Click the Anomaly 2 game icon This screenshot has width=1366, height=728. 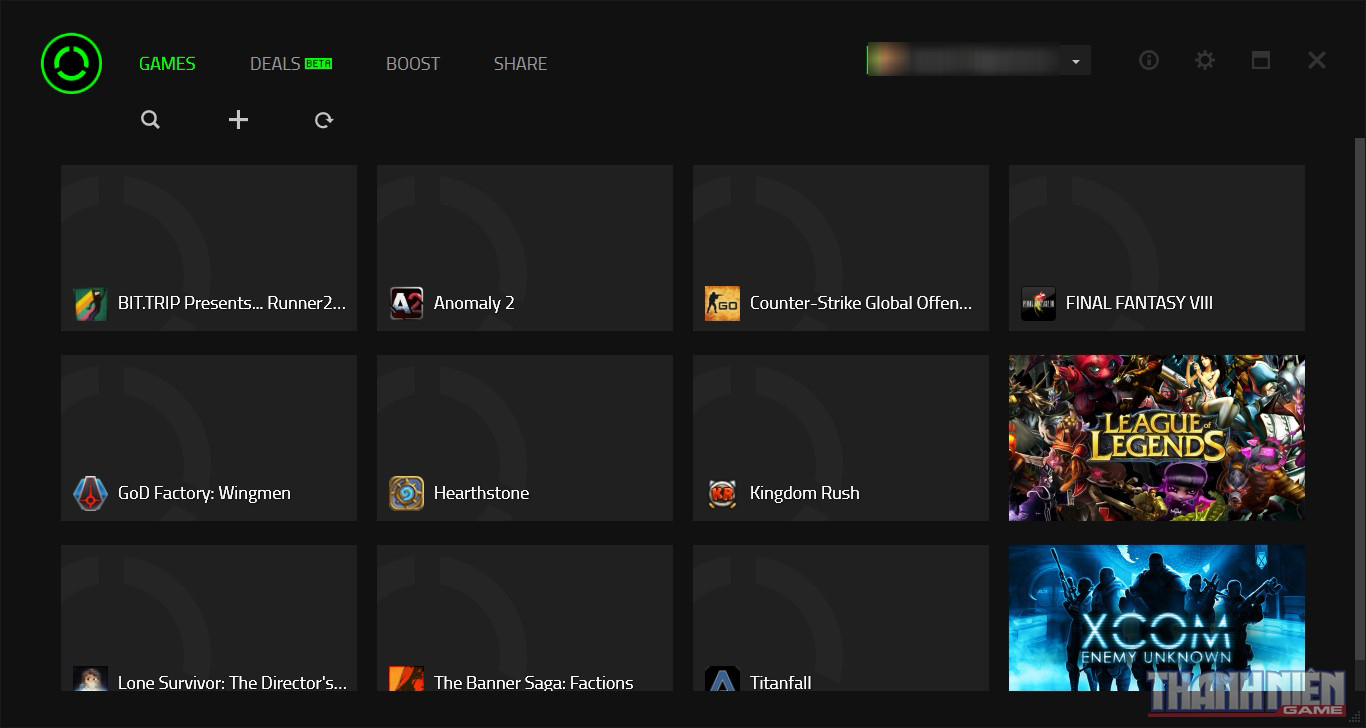tap(406, 303)
